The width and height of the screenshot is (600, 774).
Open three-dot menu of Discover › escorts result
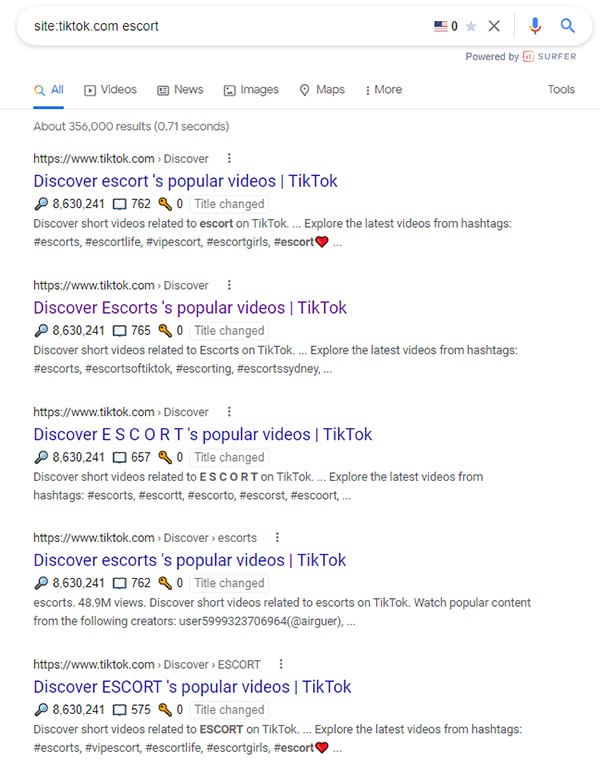point(277,537)
